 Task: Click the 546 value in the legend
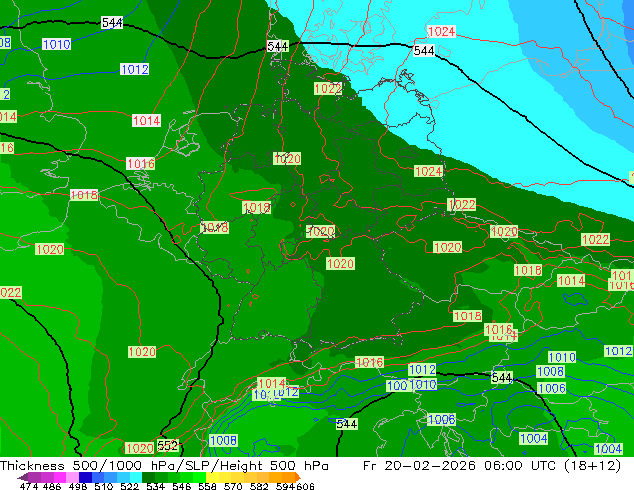(x=182, y=486)
